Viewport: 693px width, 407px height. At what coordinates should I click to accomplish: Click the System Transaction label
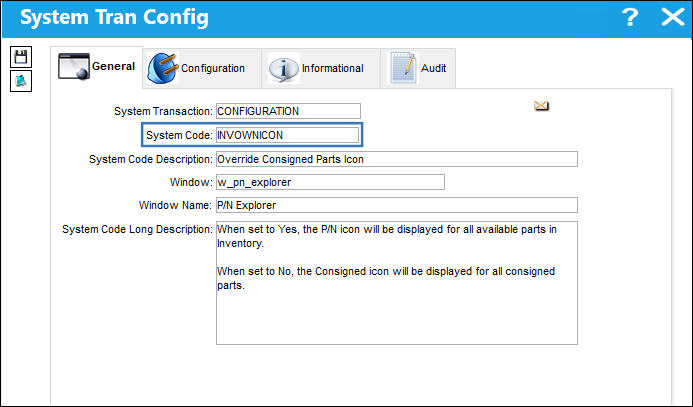(163, 111)
